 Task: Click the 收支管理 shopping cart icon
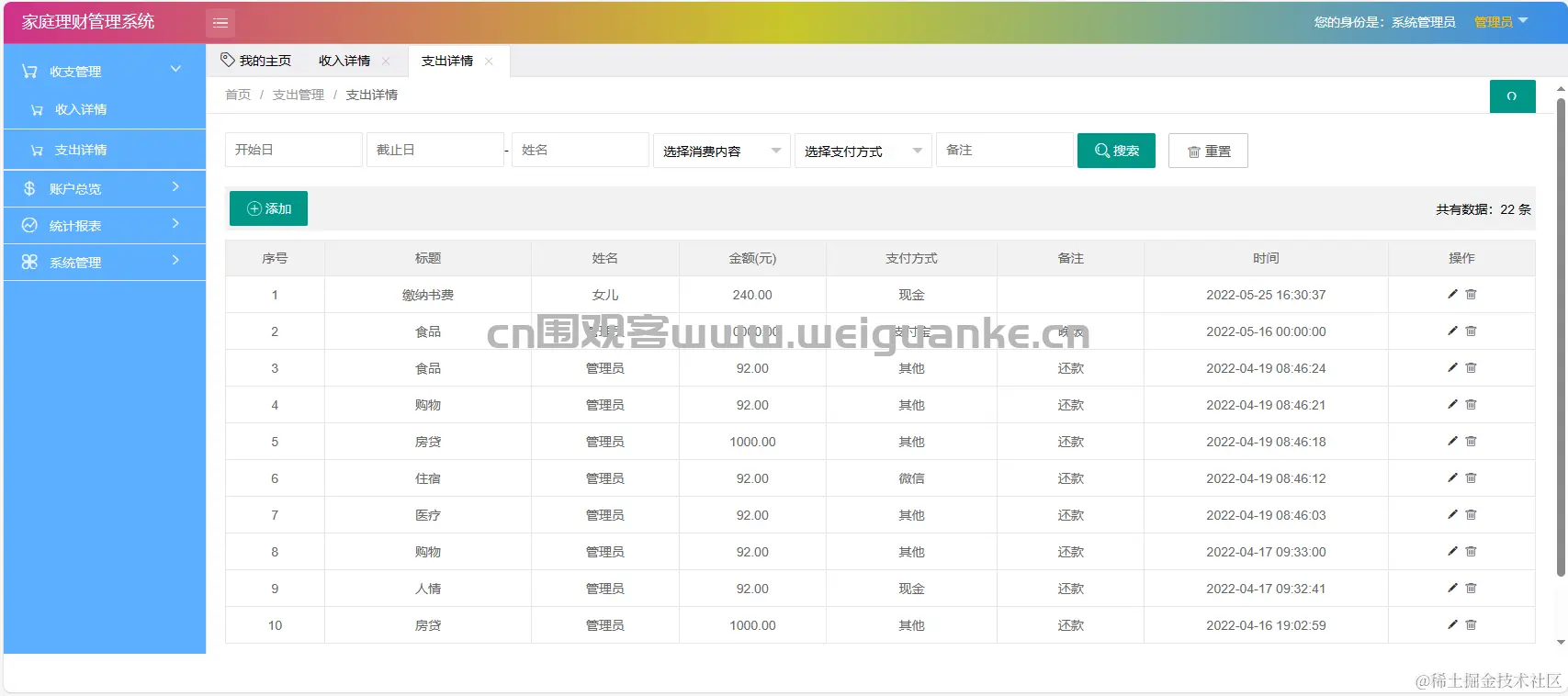pos(29,71)
